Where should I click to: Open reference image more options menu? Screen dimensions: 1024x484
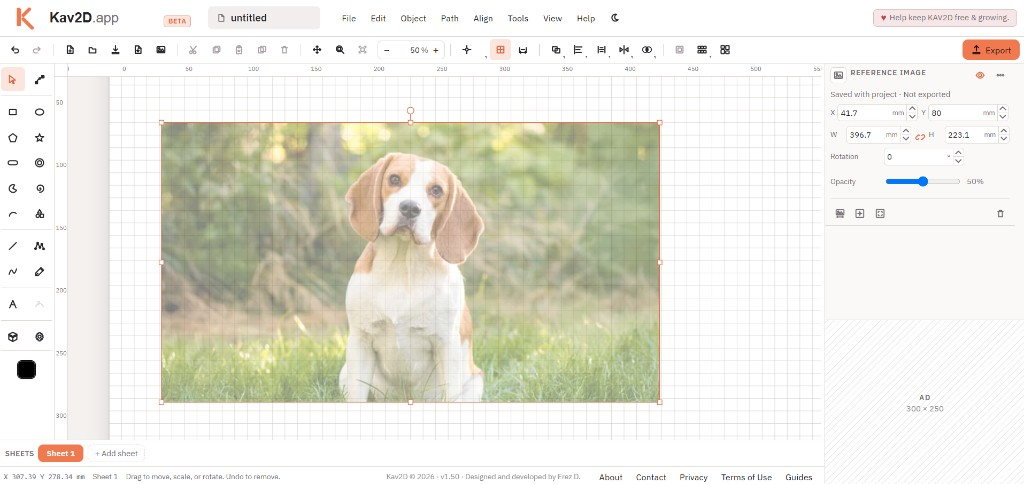pyautogui.click(x=1000, y=75)
